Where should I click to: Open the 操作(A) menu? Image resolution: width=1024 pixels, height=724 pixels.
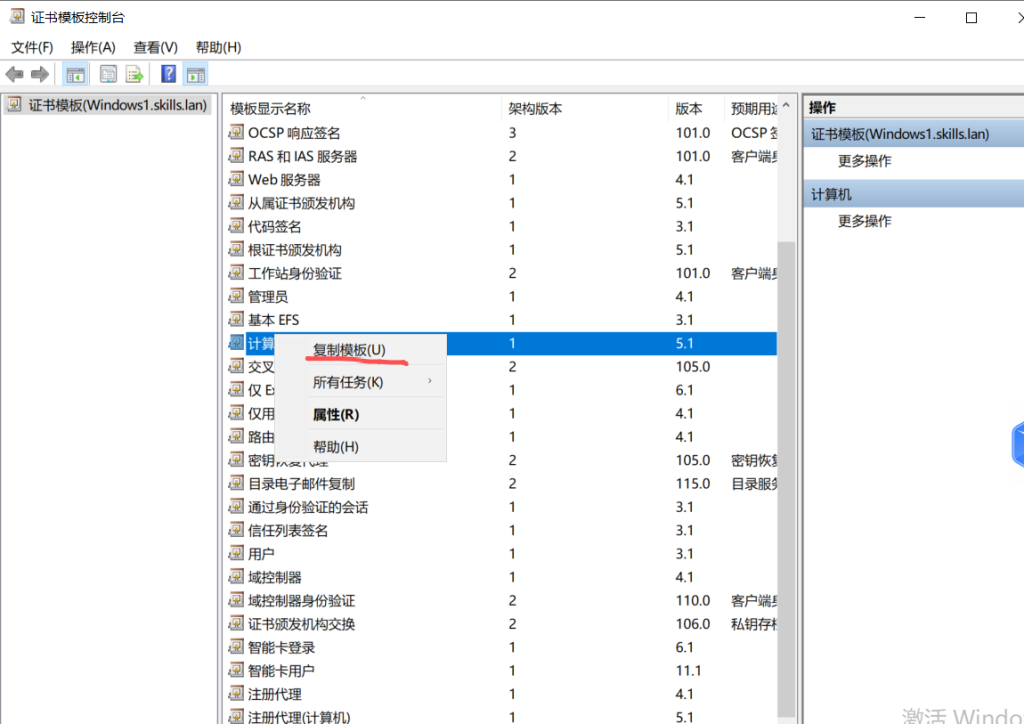click(x=93, y=47)
